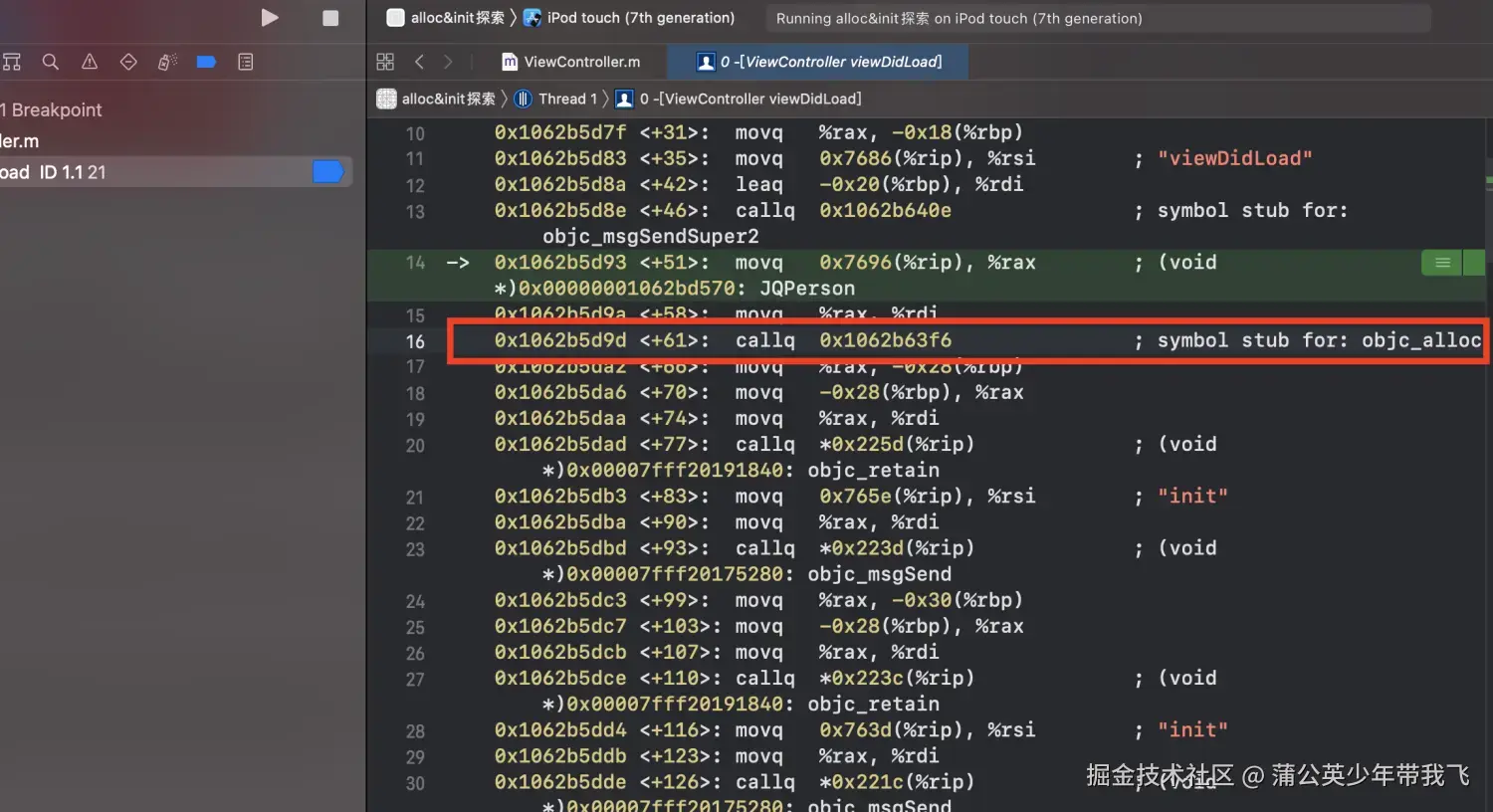1493x812 pixels.
Task: Click line number 14 in gutter
Action: click(x=415, y=263)
